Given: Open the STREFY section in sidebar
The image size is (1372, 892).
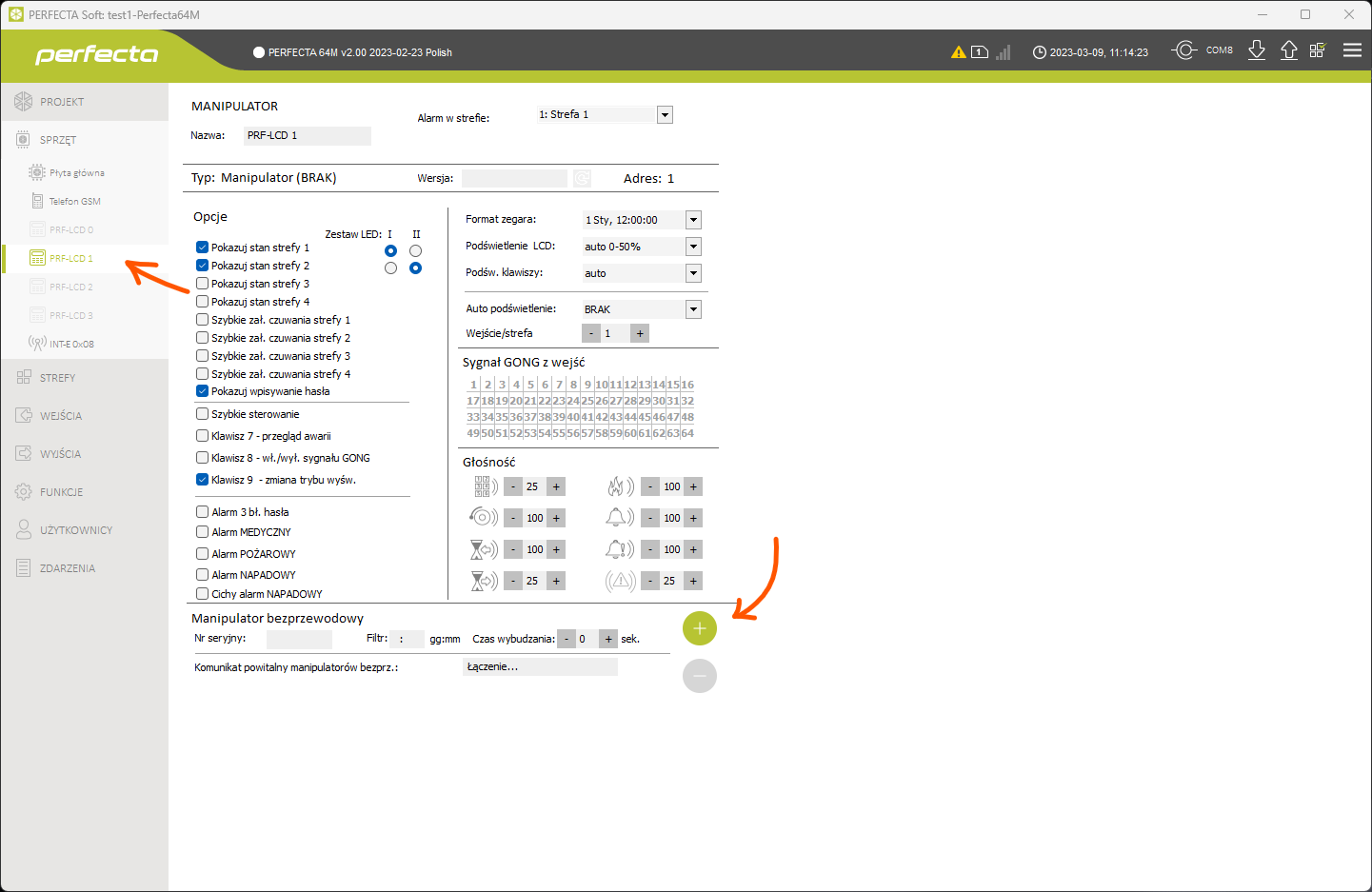Looking at the screenshot, I should [57, 378].
